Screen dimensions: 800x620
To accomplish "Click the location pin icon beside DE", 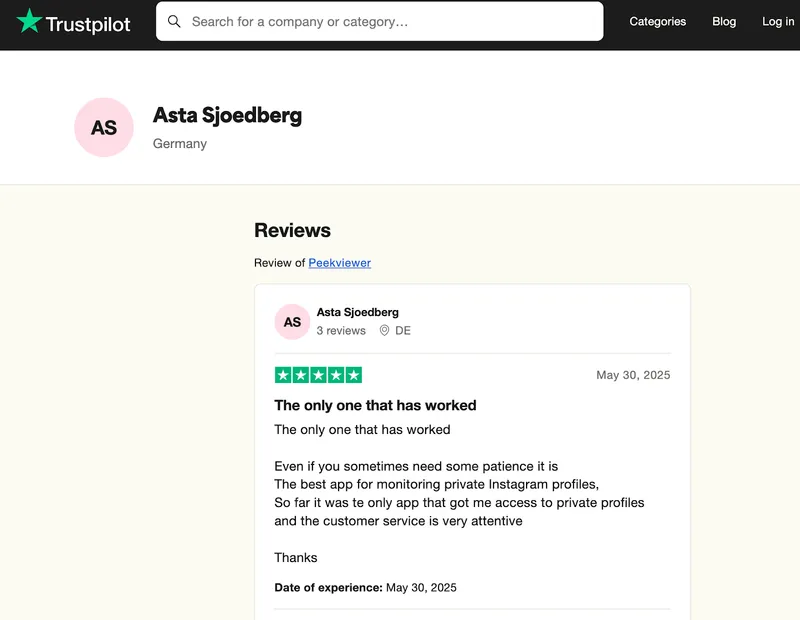I will click(384, 331).
